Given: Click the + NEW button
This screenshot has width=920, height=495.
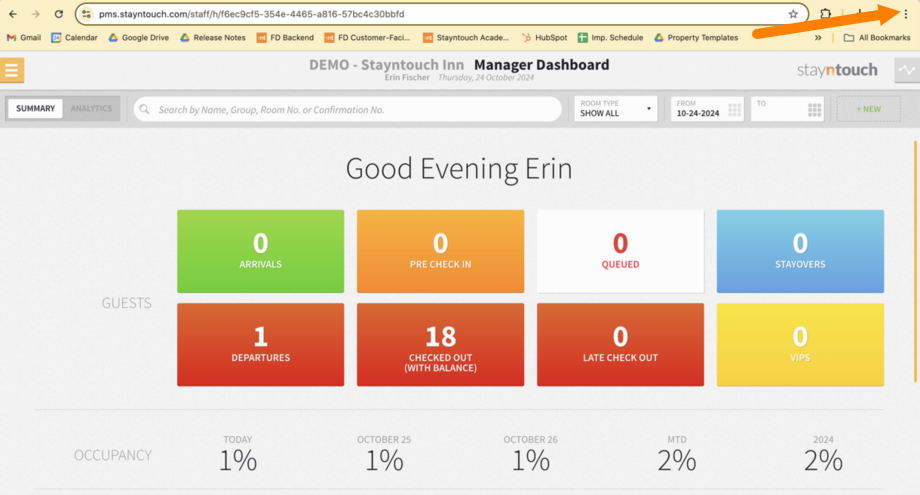Looking at the screenshot, I should click(x=868, y=109).
